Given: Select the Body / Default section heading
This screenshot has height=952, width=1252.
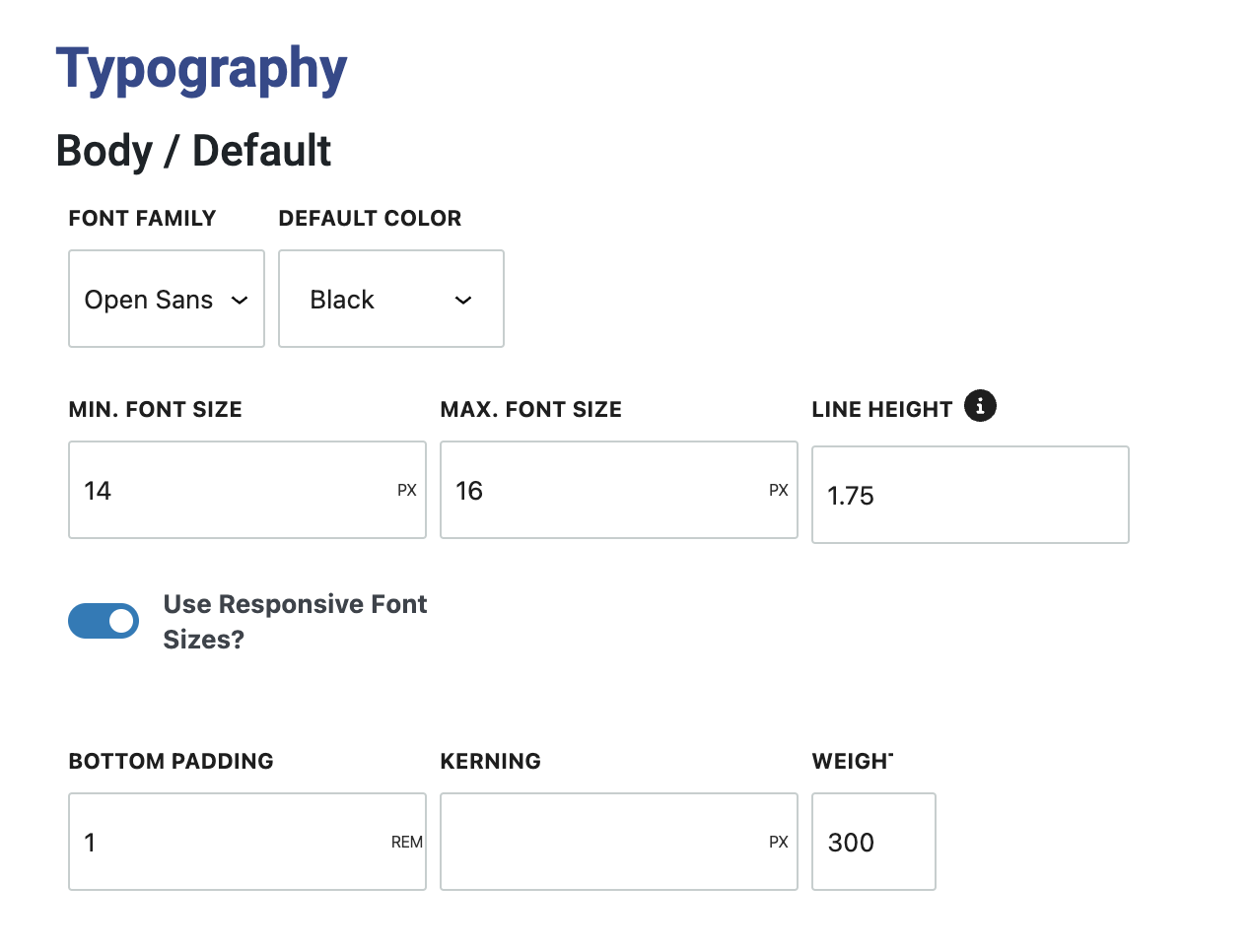Looking at the screenshot, I should coord(193,151).
